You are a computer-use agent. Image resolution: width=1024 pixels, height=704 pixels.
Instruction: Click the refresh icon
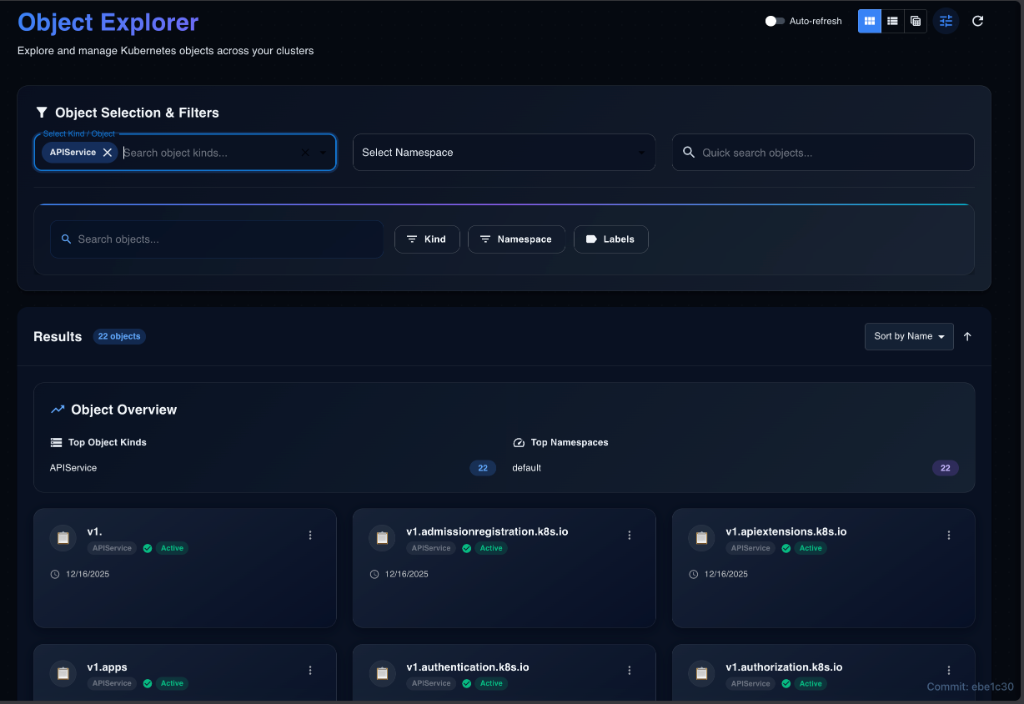click(978, 21)
